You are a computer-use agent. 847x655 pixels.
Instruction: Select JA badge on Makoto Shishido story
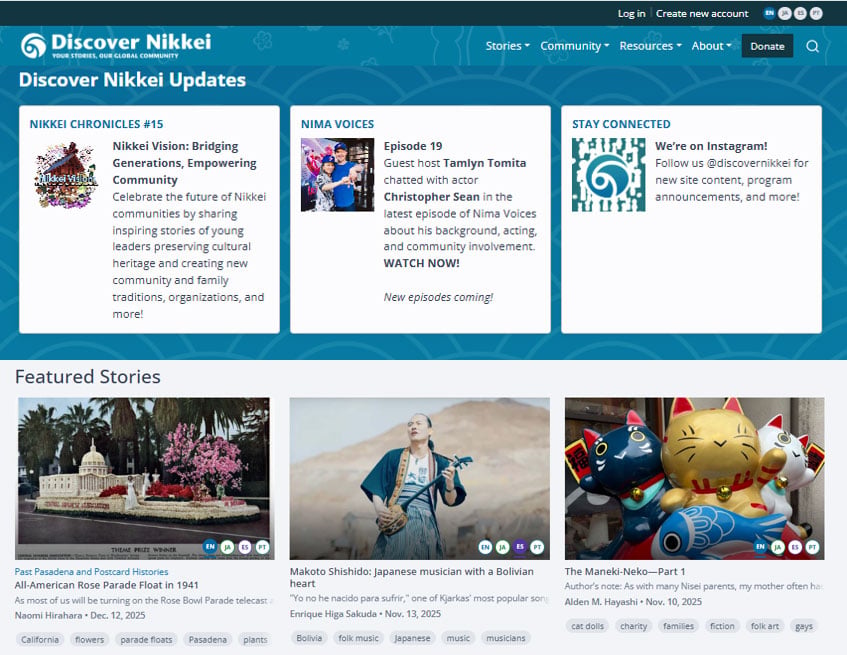point(502,546)
